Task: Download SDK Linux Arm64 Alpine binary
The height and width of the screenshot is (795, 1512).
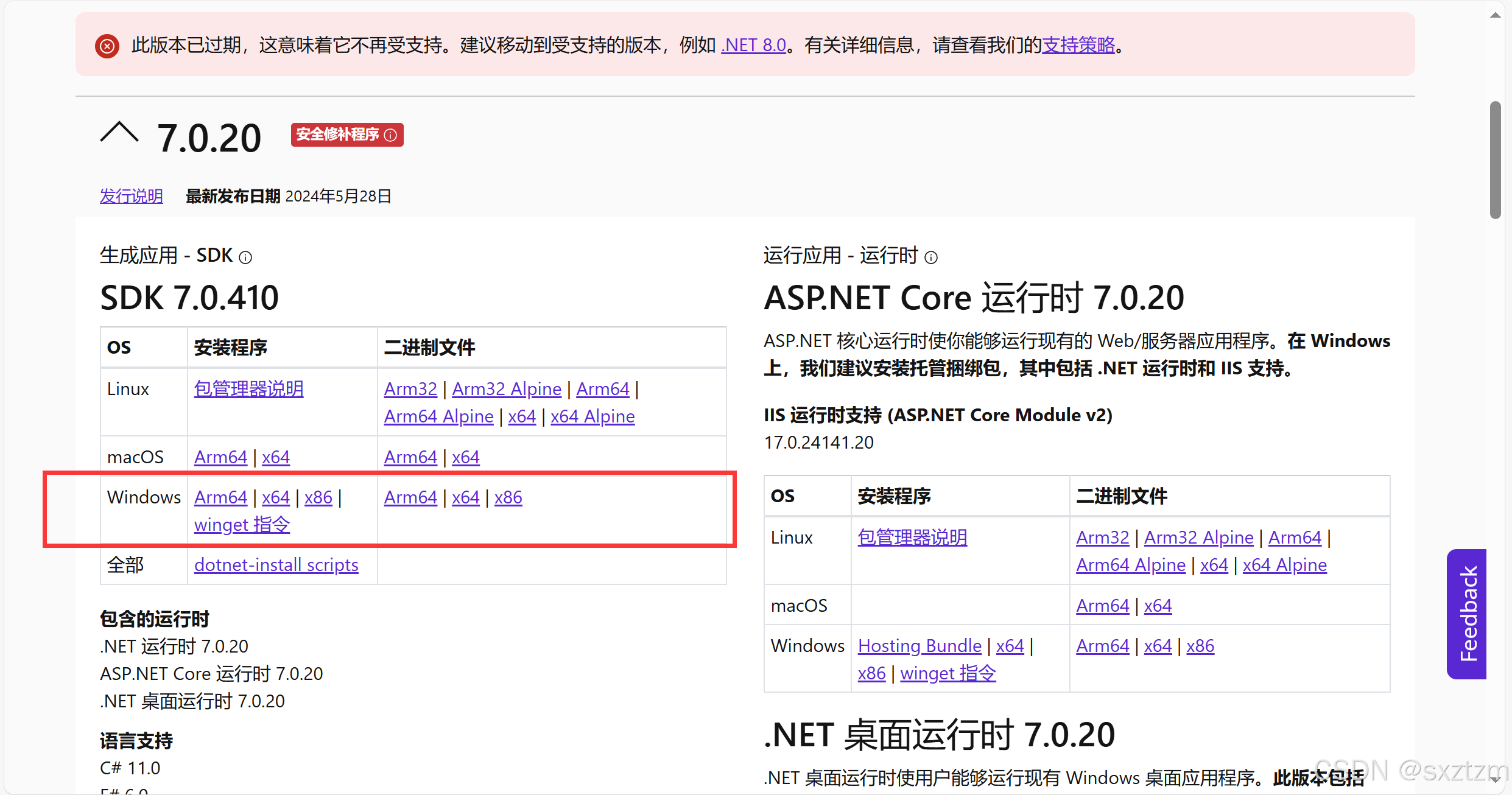Action: 439,416
